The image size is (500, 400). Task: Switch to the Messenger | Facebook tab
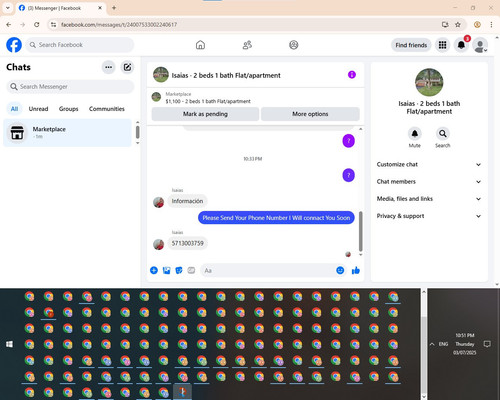(x=61, y=8)
